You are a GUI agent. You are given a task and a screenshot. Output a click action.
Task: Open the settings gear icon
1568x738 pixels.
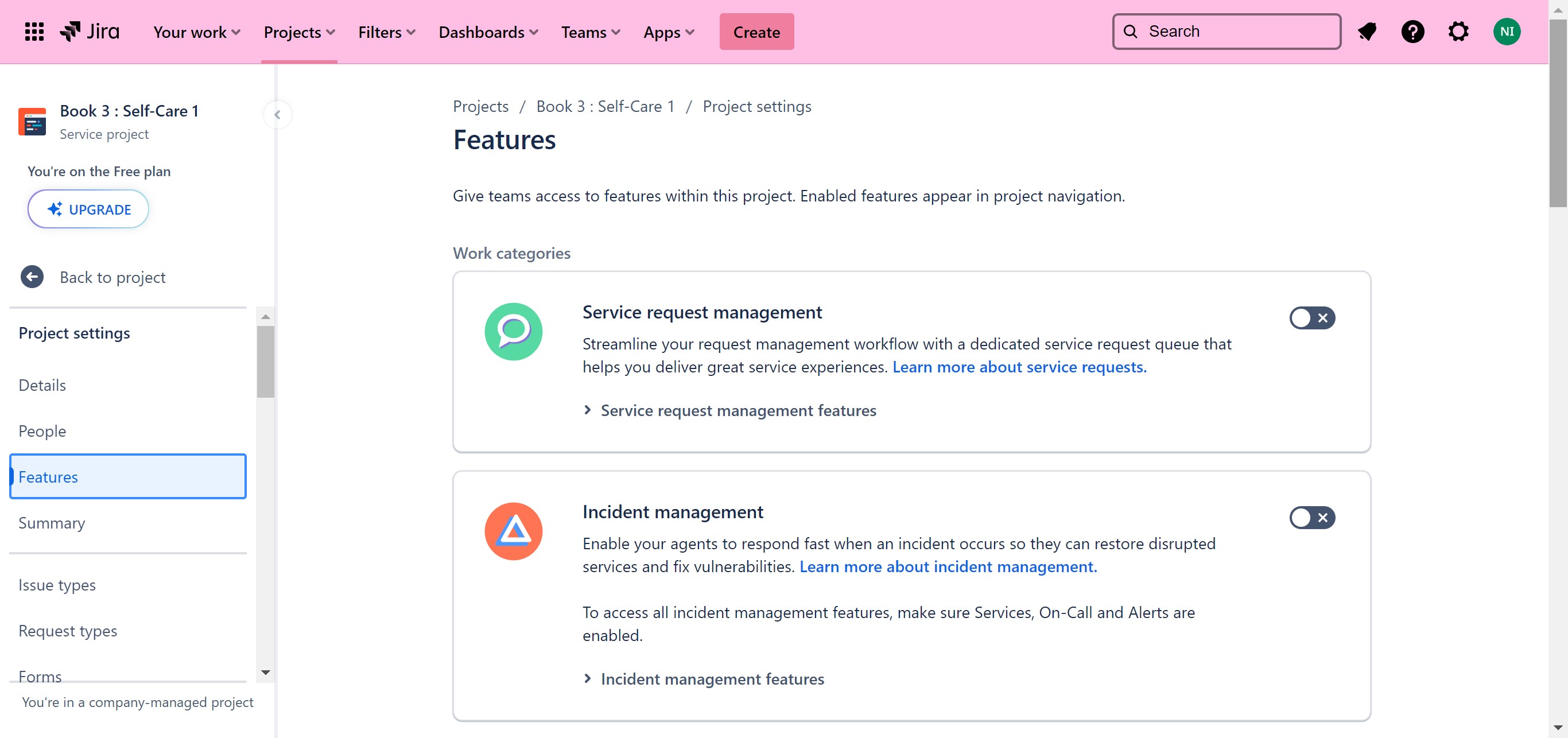pyautogui.click(x=1458, y=32)
